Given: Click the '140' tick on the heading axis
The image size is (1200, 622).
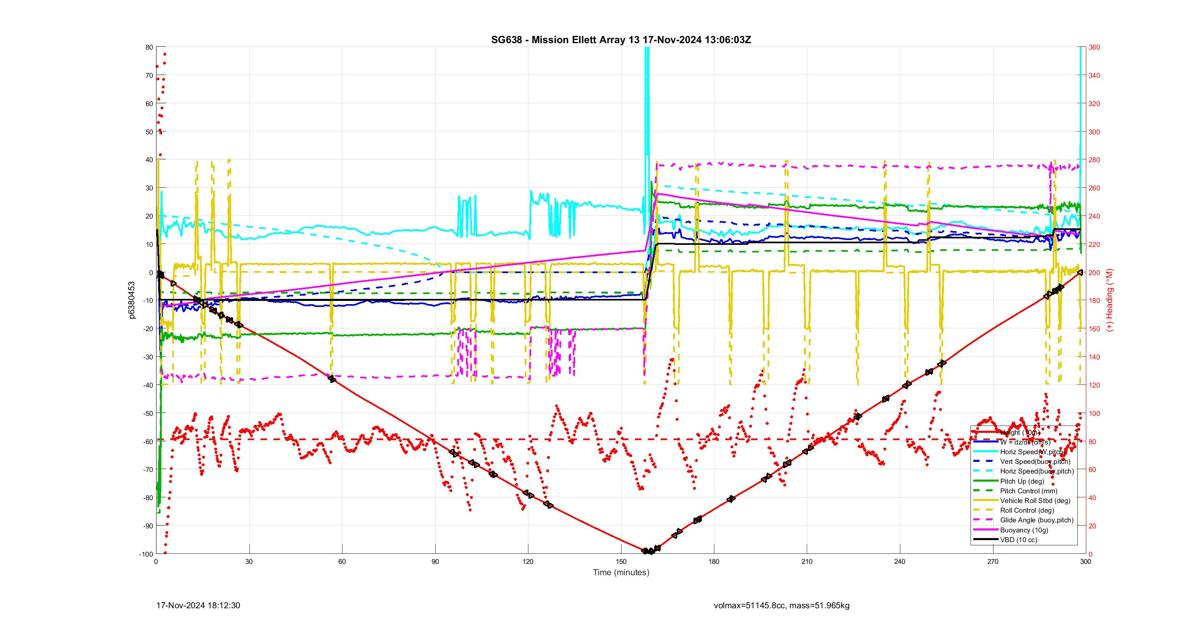Looking at the screenshot, I should coord(1095,357).
